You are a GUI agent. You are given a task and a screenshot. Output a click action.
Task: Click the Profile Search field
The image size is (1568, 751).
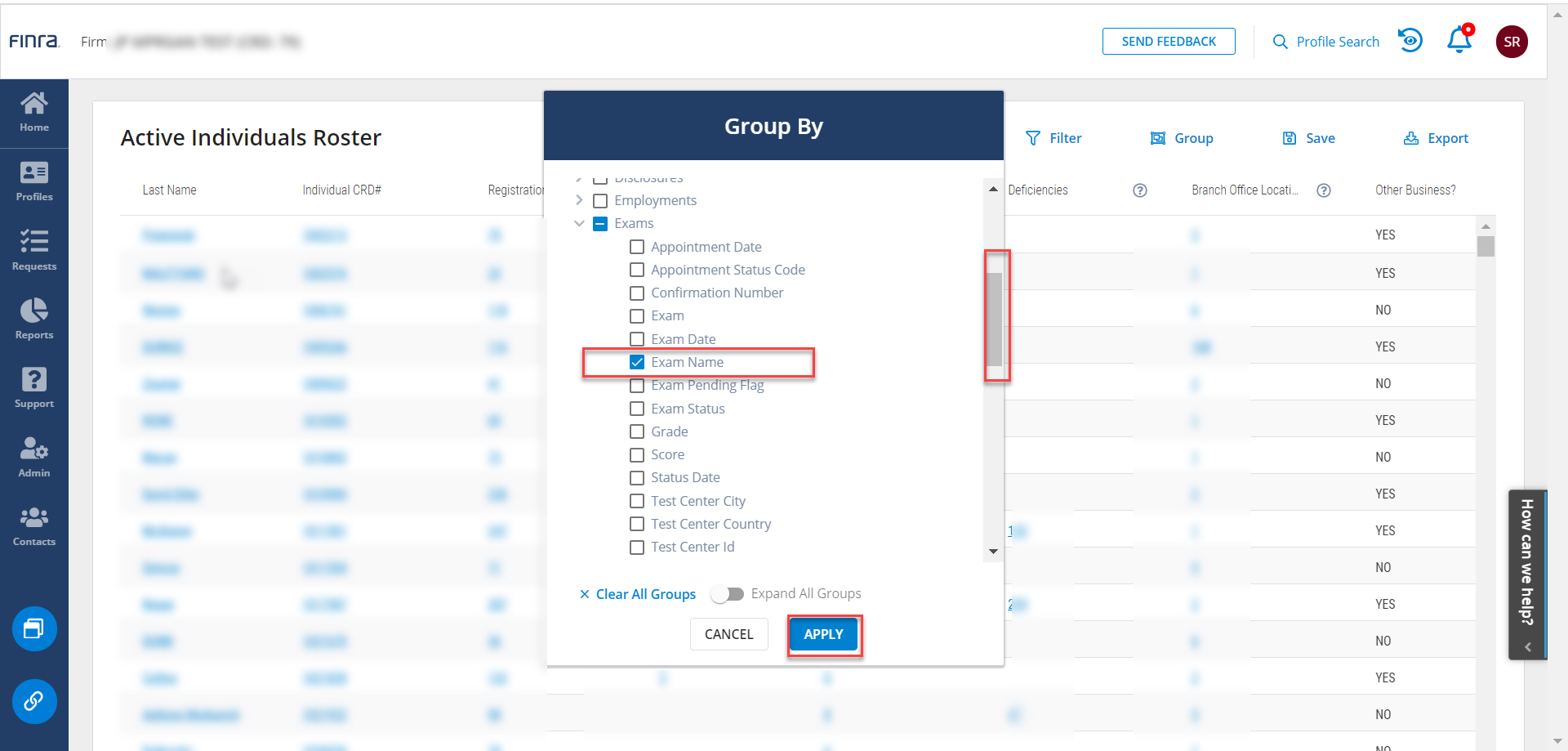tap(1326, 42)
